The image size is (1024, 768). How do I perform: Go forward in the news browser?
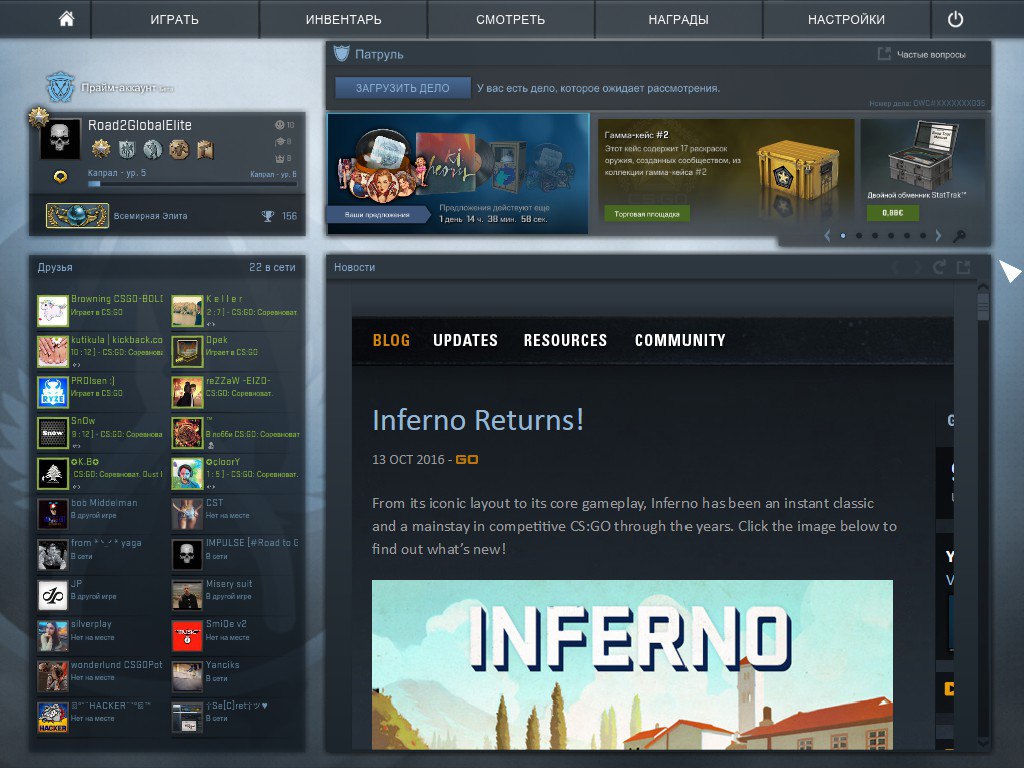tap(917, 266)
